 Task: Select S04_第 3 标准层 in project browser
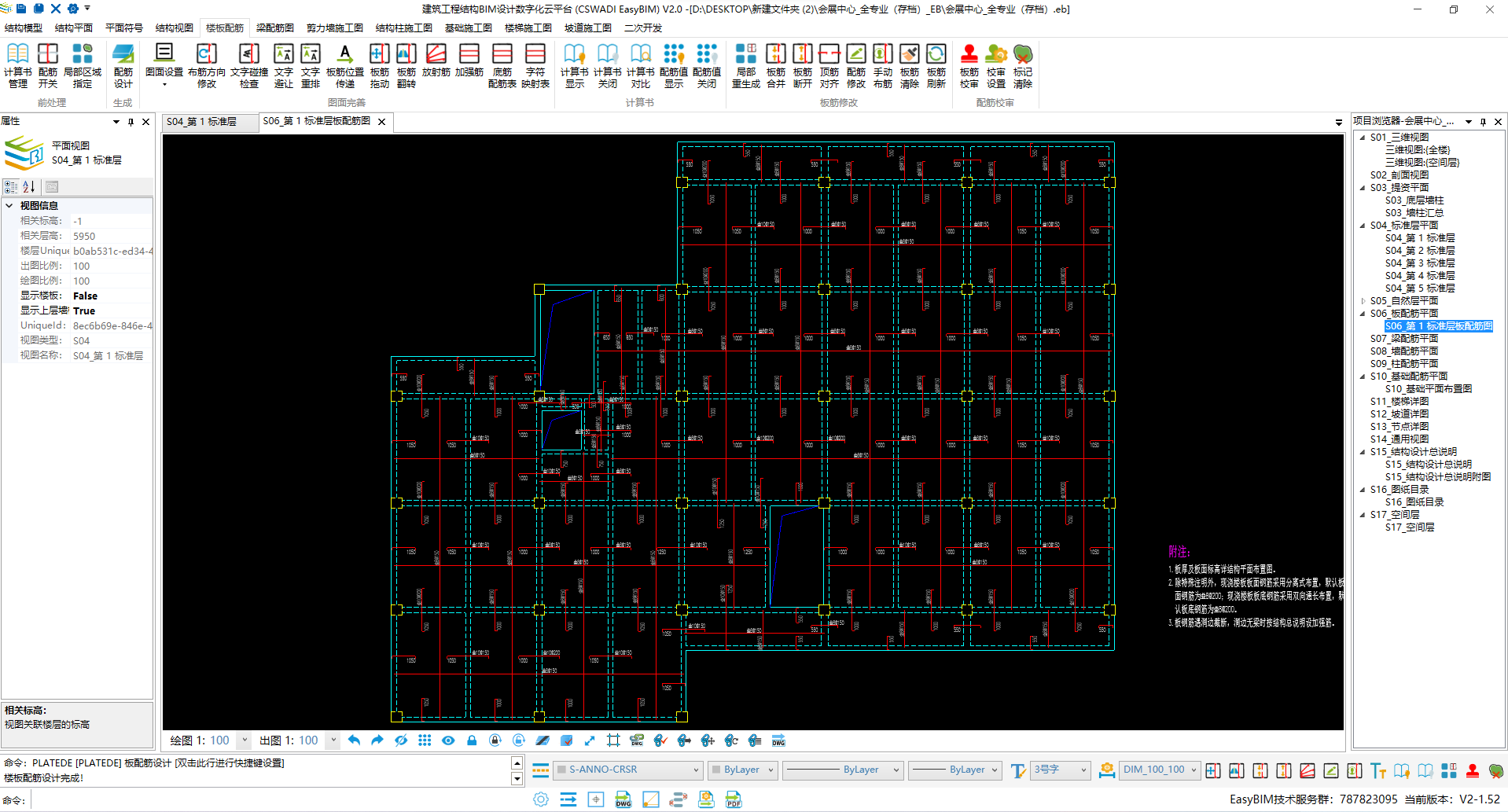tap(1419, 263)
